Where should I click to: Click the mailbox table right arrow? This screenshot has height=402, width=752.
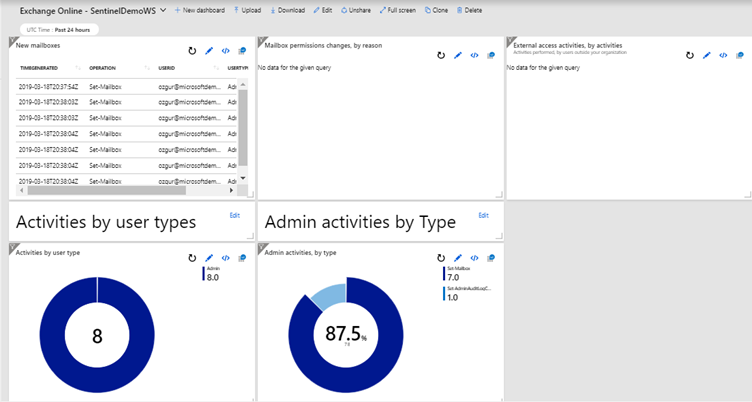(x=231, y=190)
